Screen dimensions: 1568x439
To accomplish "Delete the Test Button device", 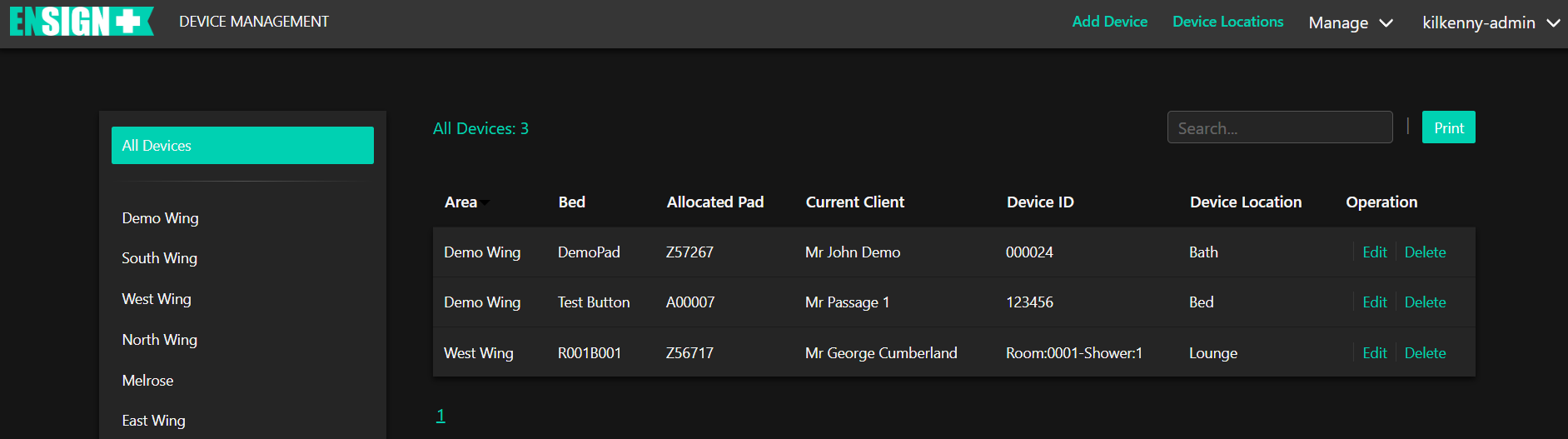I will 1425,302.
